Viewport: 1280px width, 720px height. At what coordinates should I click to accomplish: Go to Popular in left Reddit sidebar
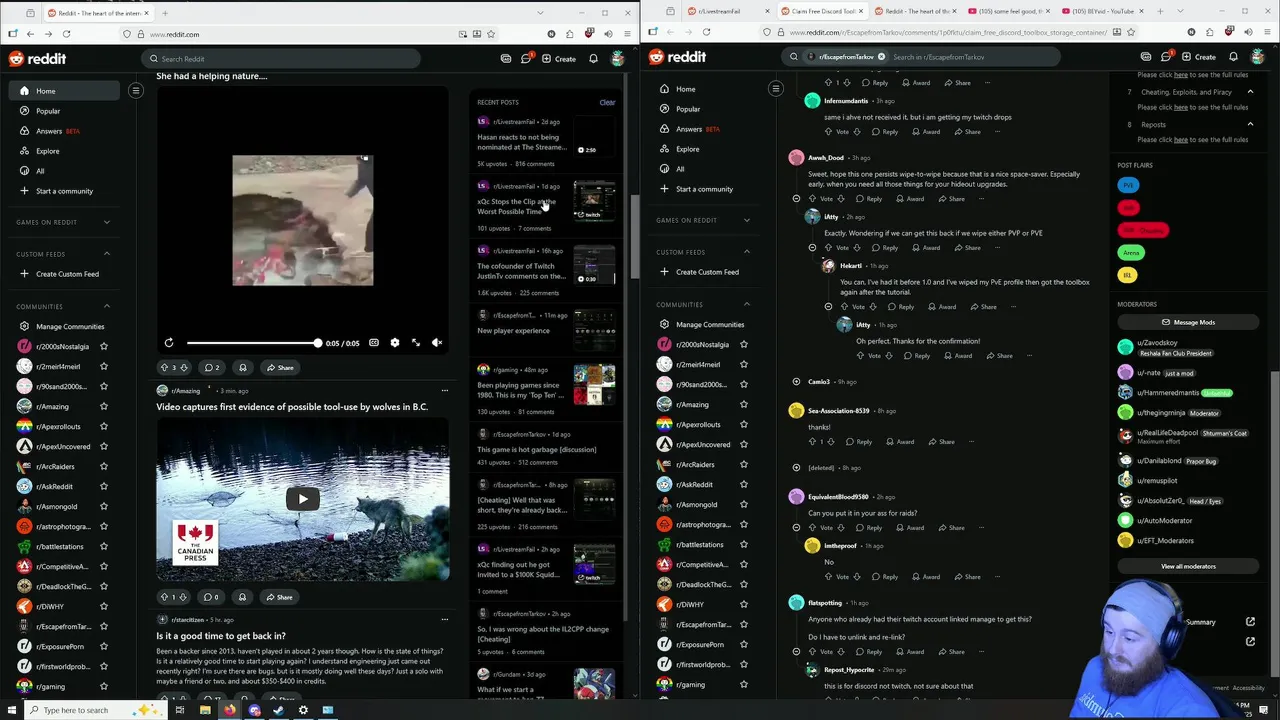pyautogui.click(x=48, y=111)
